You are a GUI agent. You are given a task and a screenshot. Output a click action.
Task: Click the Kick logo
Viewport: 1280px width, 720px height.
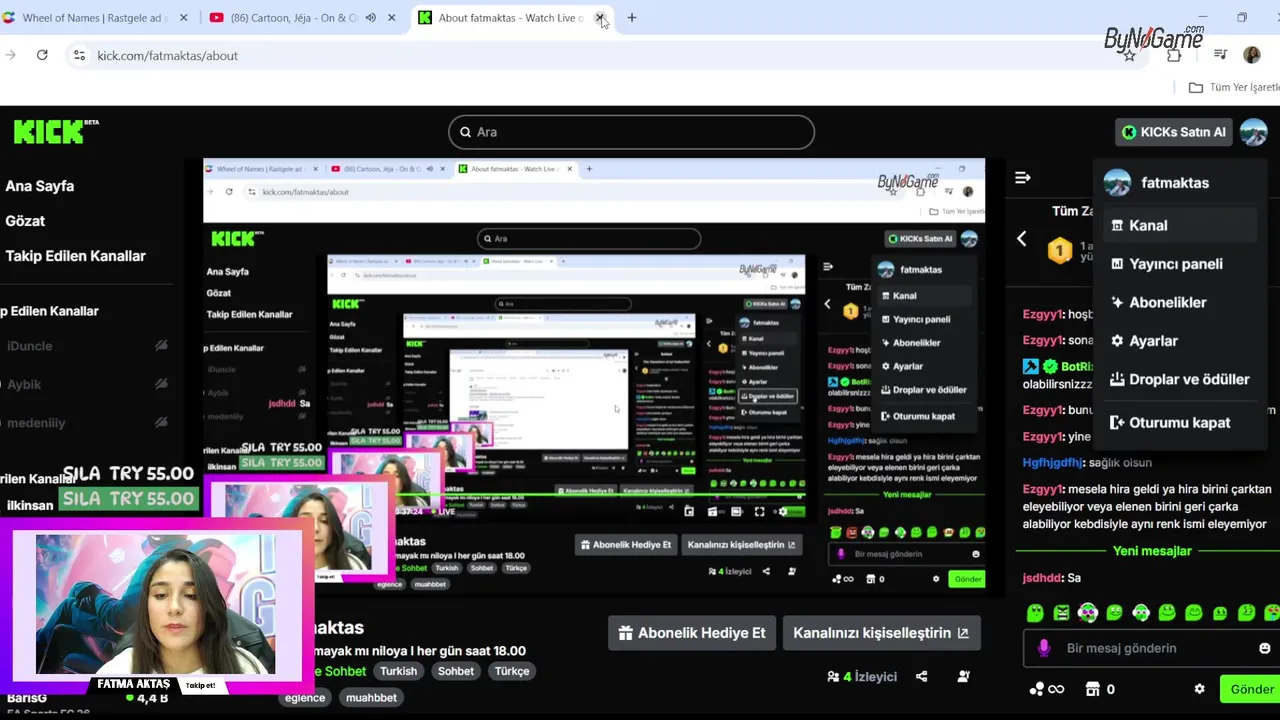click(x=56, y=131)
